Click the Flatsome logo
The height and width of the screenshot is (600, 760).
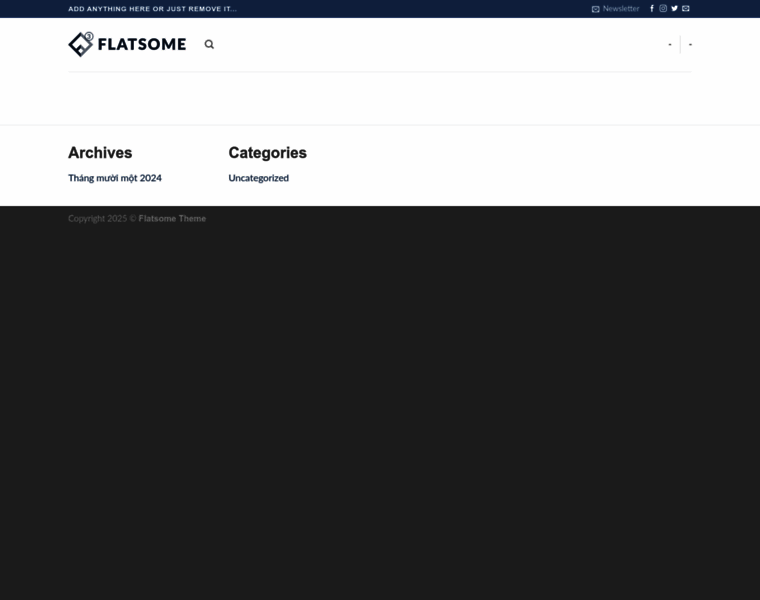(x=127, y=45)
